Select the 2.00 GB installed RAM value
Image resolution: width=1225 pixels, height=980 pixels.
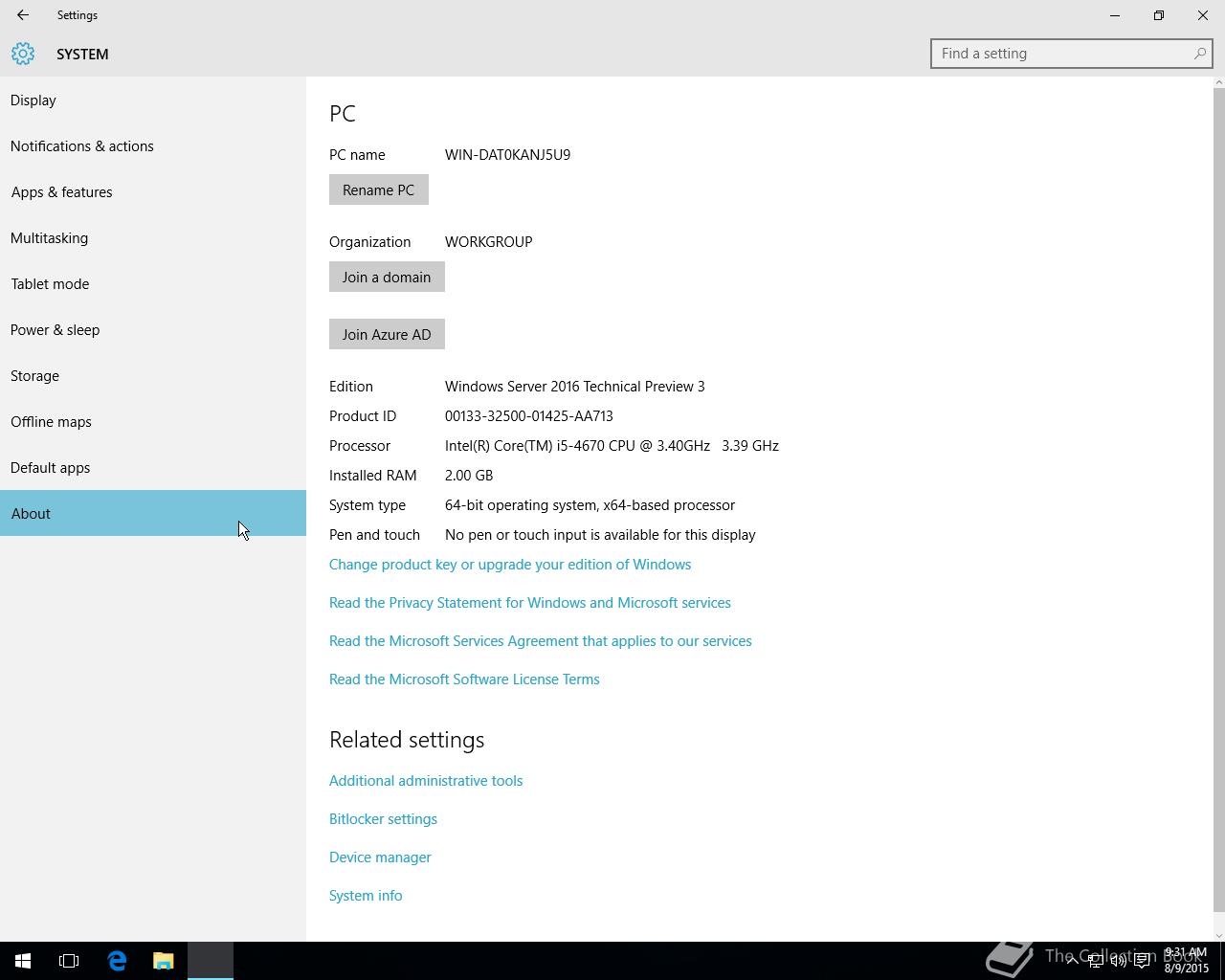tap(469, 476)
